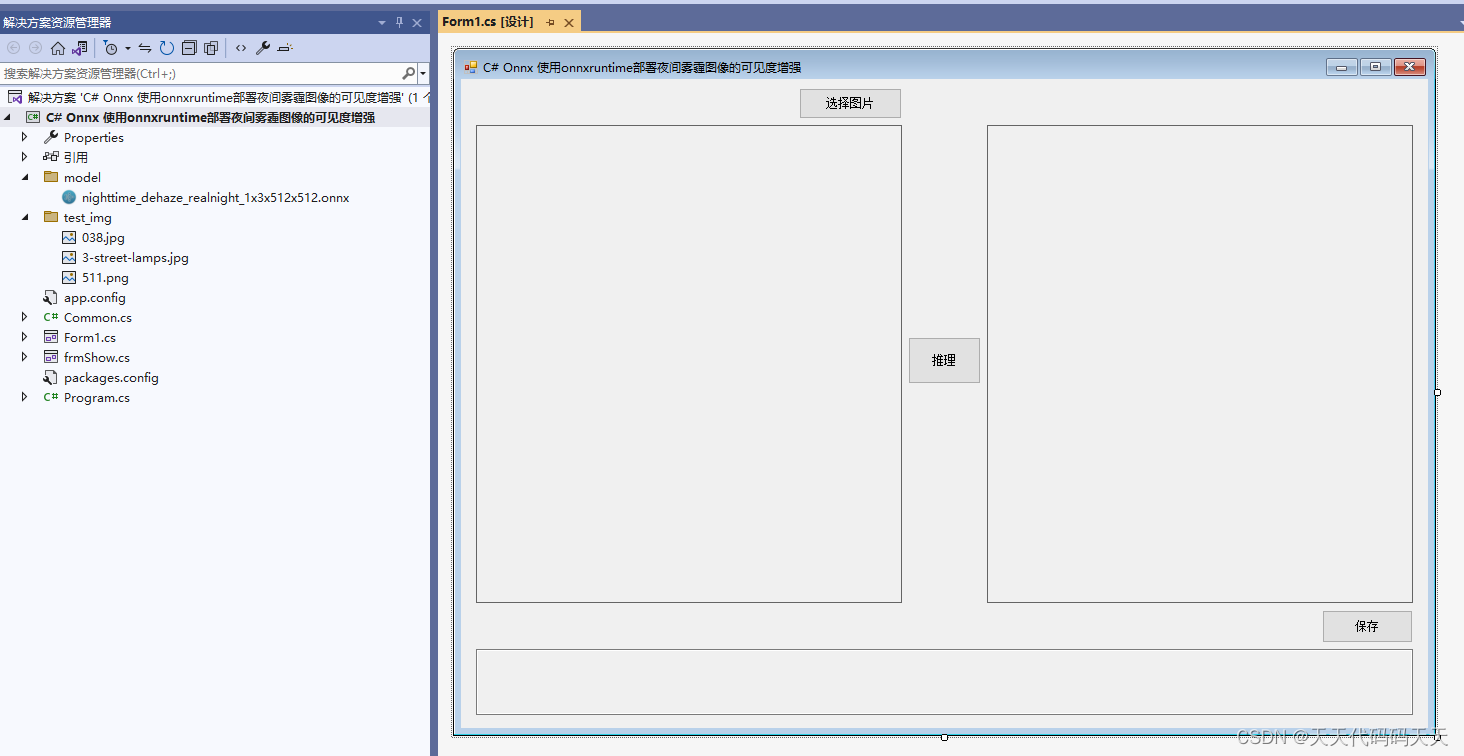Select the app.config file icon
Image resolution: width=1464 pixels, height=756 pixels.
pyautogui.click(x=51, y=297)
